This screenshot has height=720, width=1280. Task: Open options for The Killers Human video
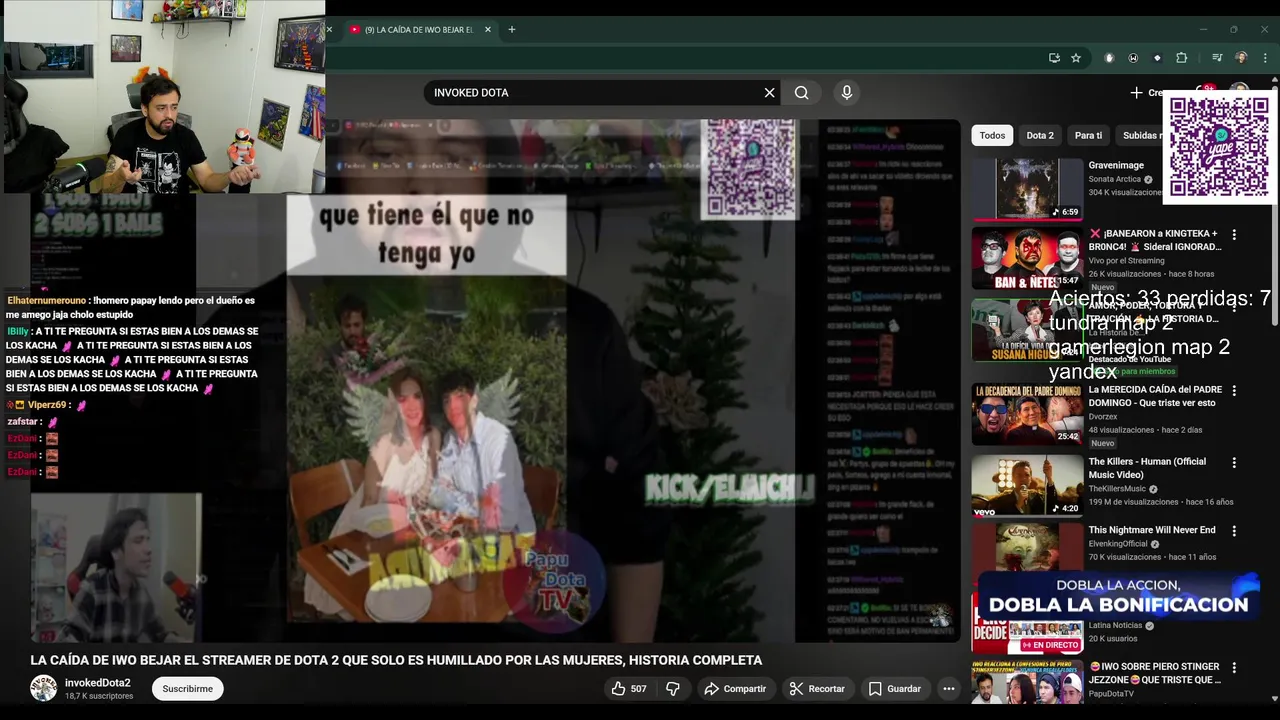tap(1234, 462)
